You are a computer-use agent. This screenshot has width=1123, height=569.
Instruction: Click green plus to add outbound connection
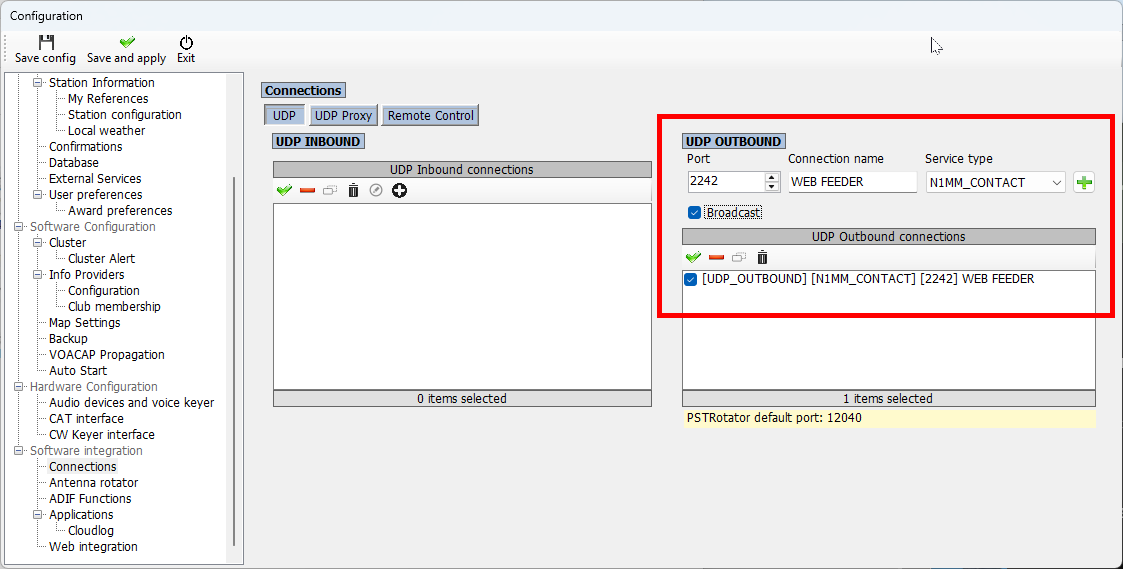click(1084, 182)
